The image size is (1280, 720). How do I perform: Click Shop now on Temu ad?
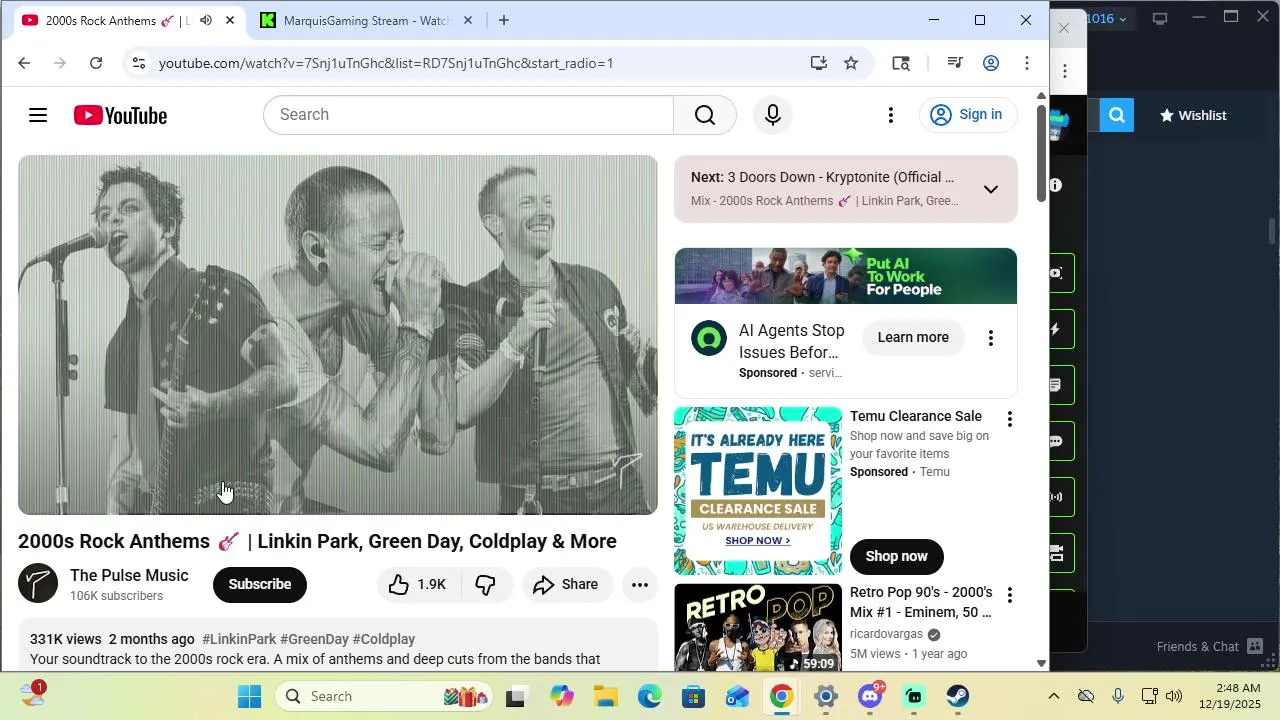(x=897, y=557)
